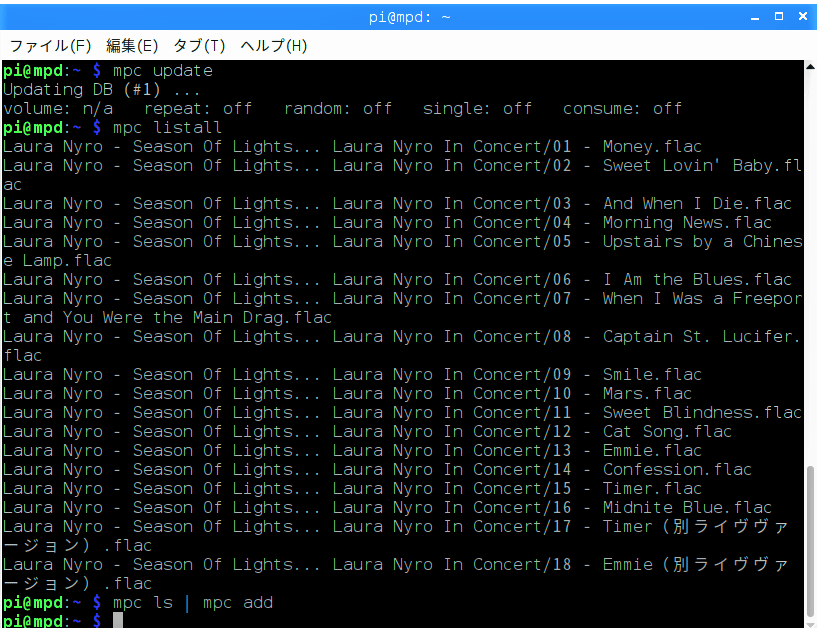Maximize the pi@mpd terminal window
The width and height of the screenshot is (817, 632).
778,17
